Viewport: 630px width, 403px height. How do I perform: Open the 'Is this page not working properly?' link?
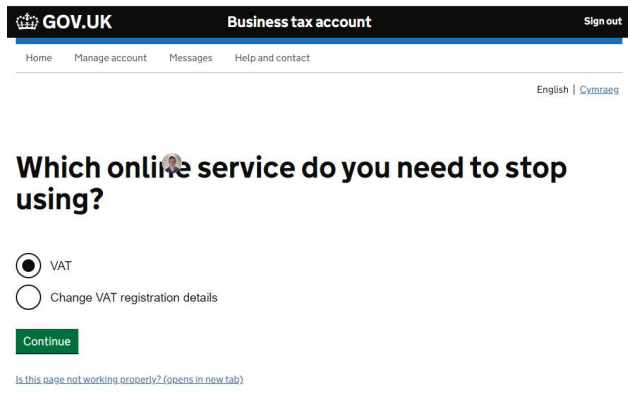pyautogui.click(x=129, y=379)
